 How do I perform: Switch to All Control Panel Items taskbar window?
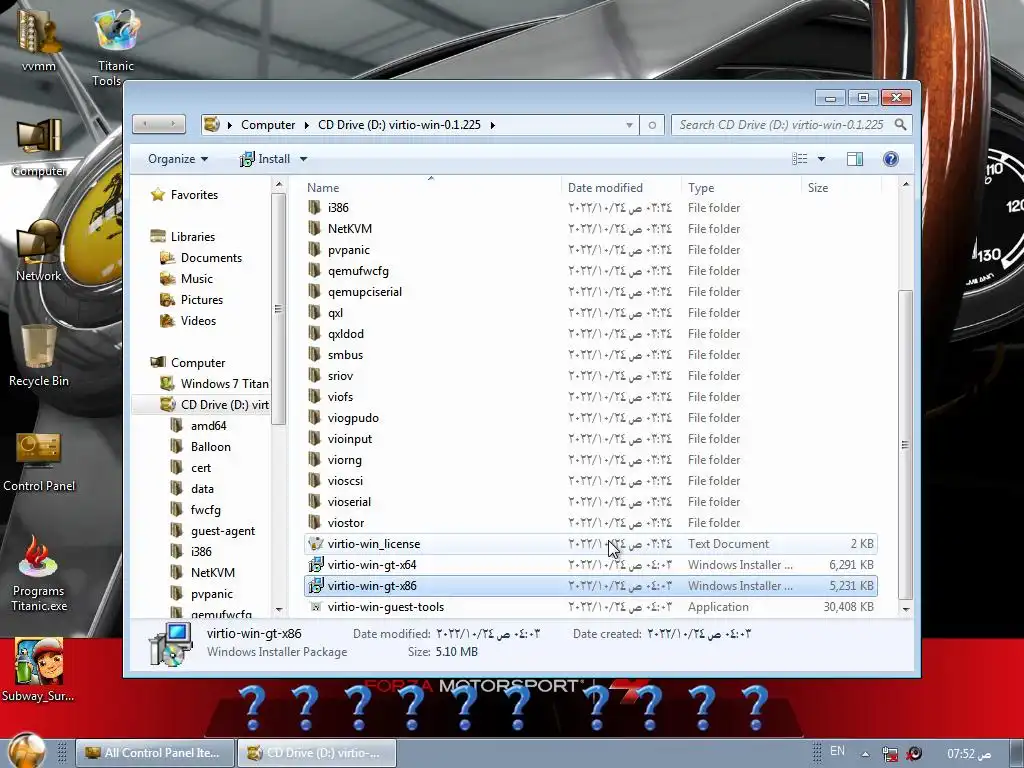click(x=155, y=753)
